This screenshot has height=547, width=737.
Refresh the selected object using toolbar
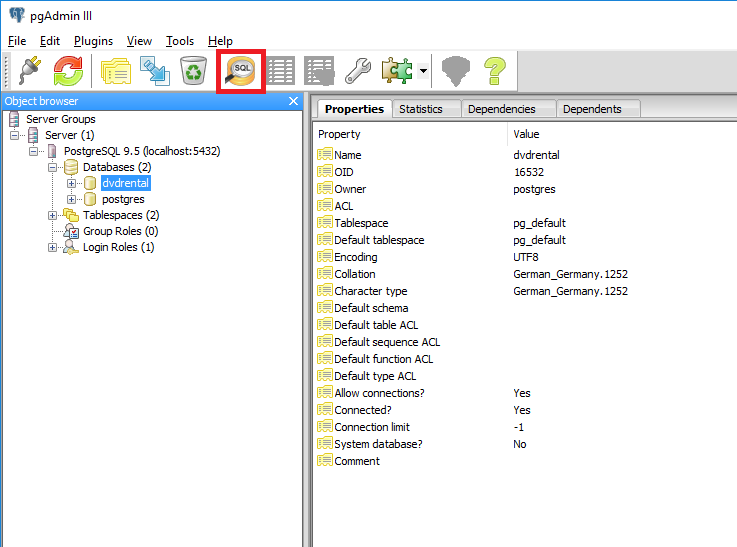68,71
